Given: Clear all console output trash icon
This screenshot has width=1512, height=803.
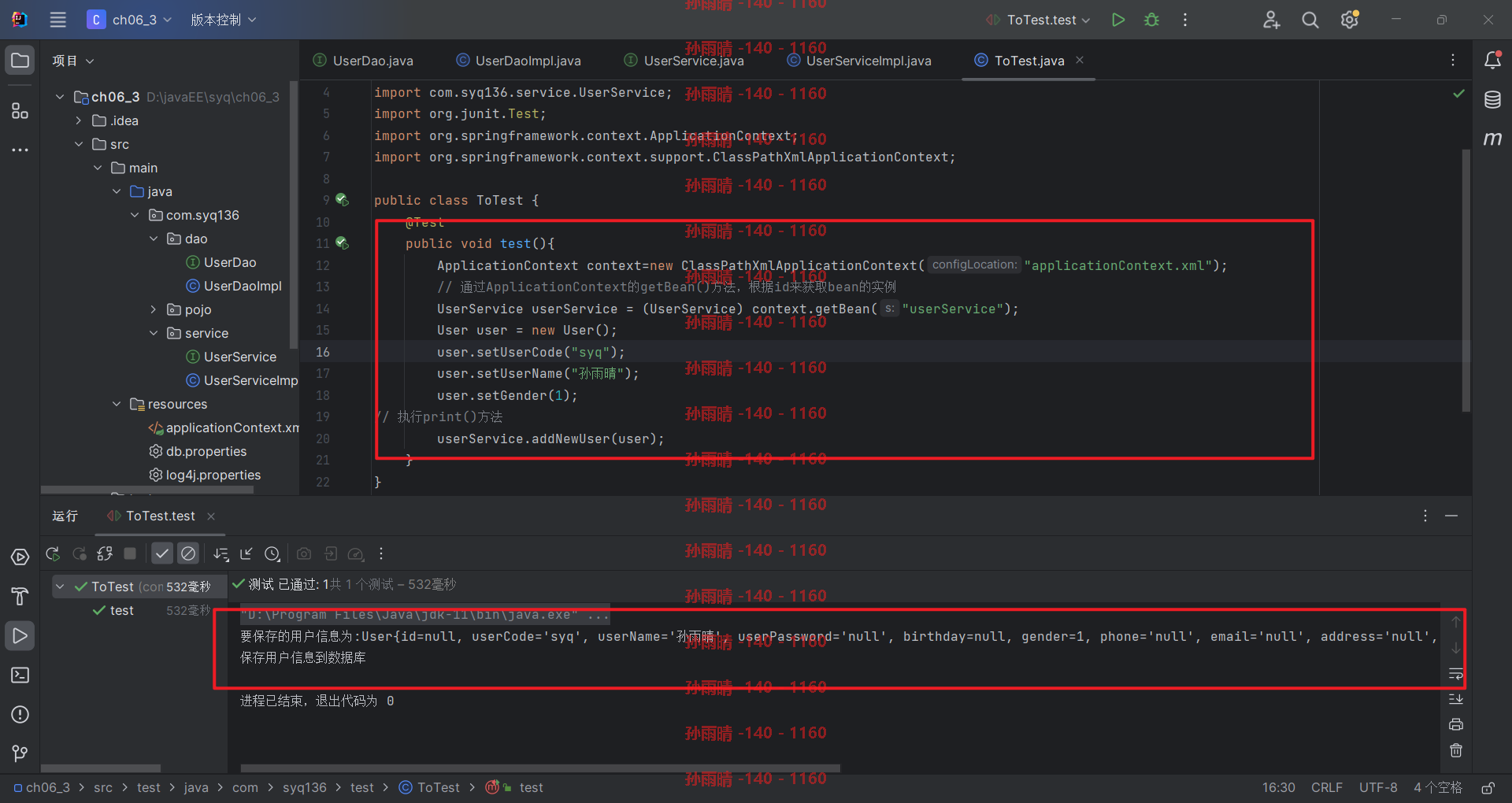Looking at the screenshot, I should tap(1455, 750).
